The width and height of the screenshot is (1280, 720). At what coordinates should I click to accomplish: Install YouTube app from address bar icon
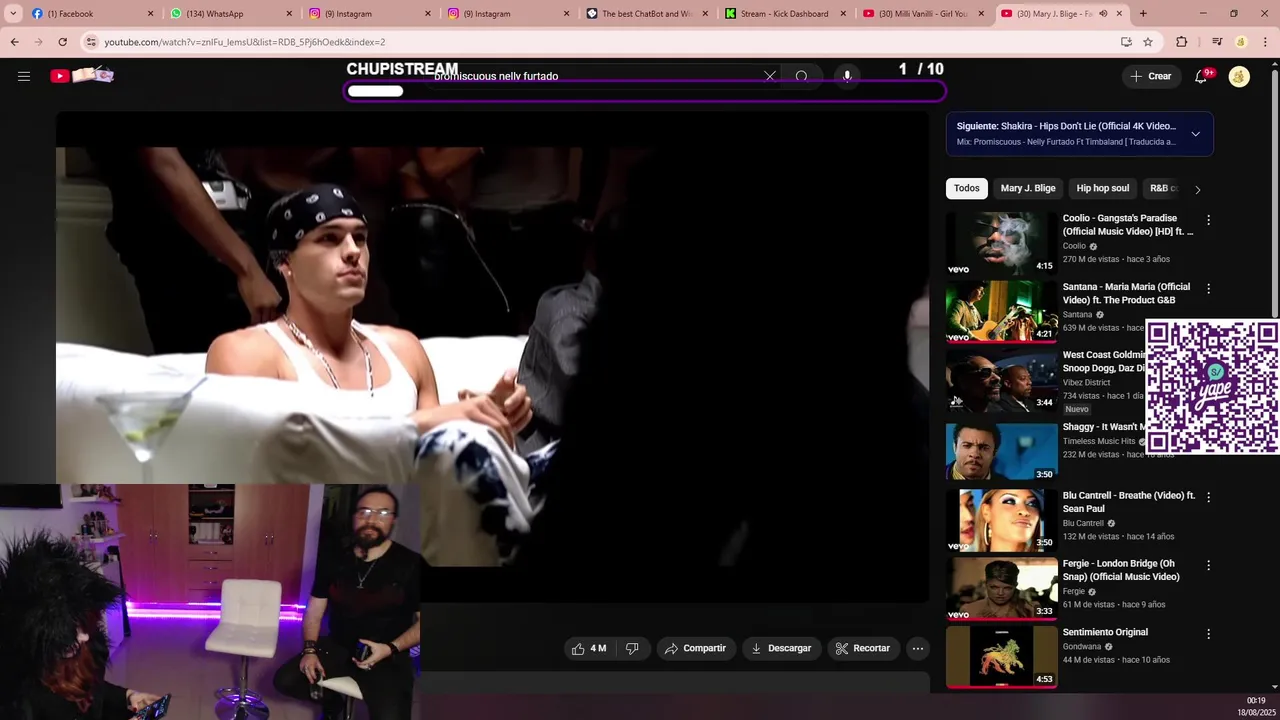click(x=1126, y=42)
